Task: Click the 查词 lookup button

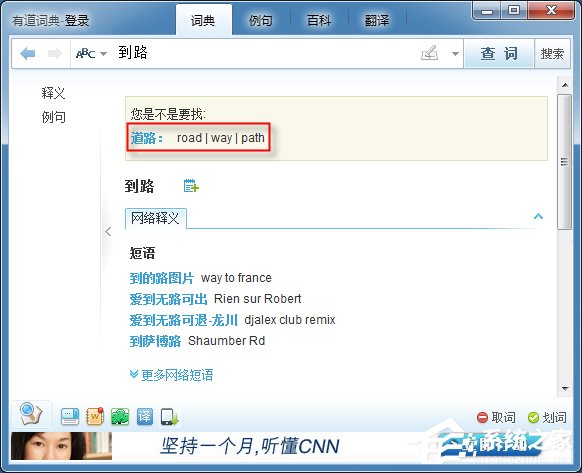Action: coord(499,53)
